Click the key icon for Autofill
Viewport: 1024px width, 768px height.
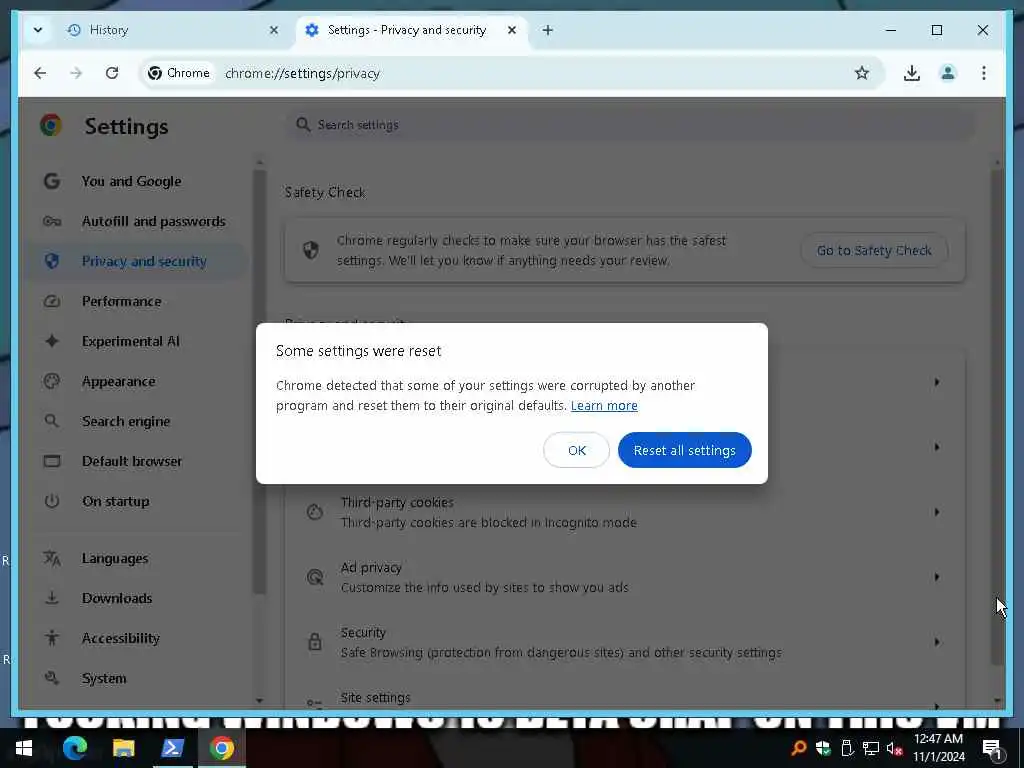coord(52,221)
